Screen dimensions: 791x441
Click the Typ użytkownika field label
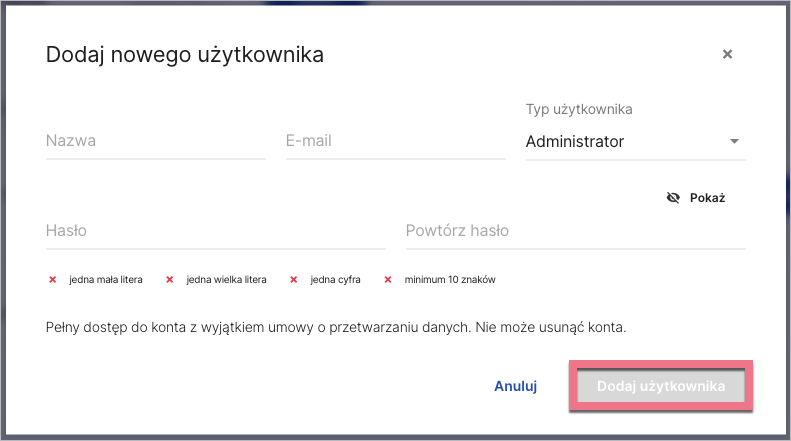(579, 109)
